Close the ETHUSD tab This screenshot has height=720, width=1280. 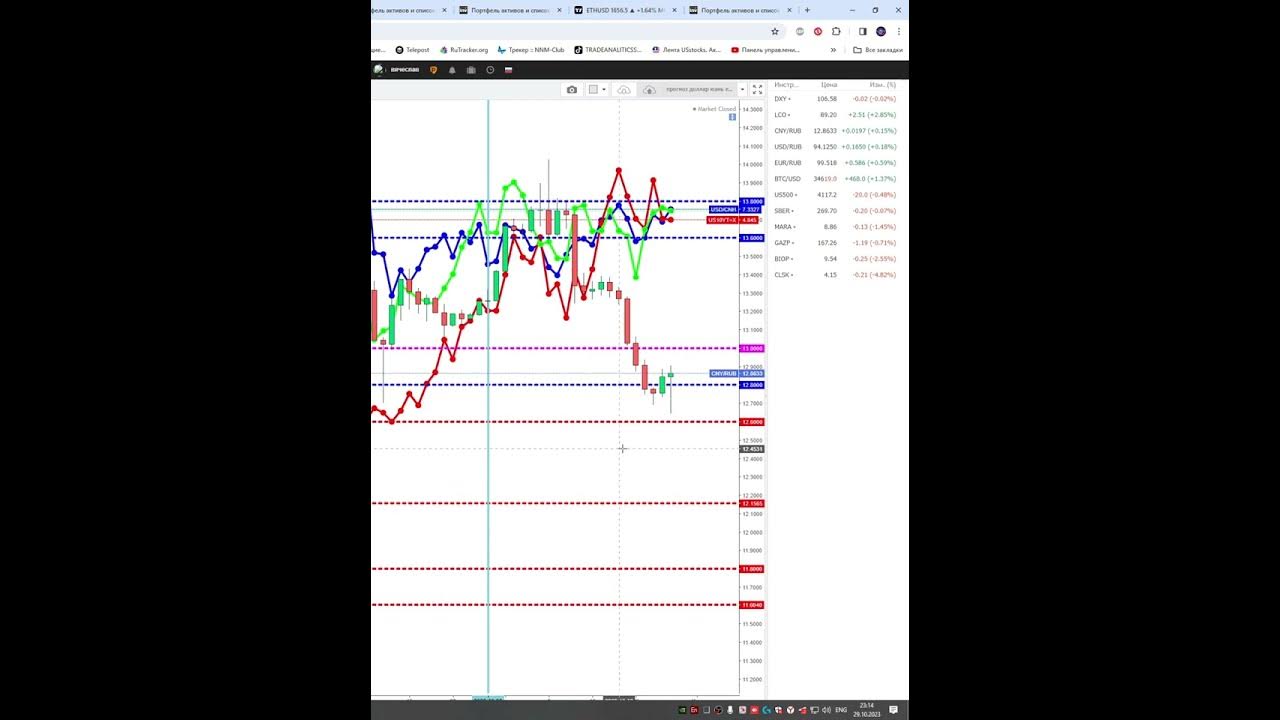(675, 10)
